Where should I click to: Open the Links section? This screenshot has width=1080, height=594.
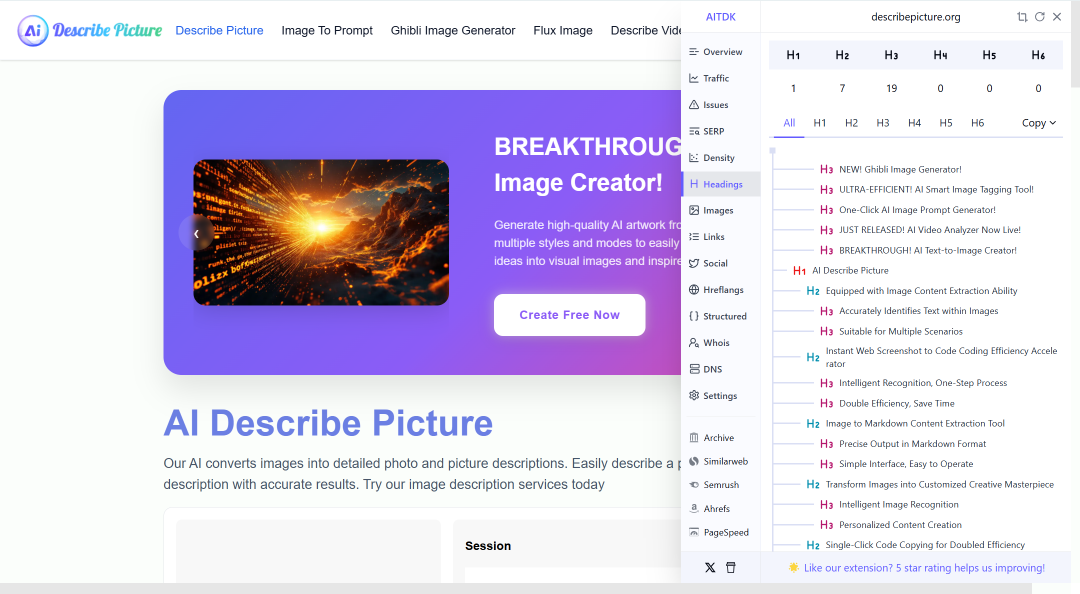click(720, 236)
